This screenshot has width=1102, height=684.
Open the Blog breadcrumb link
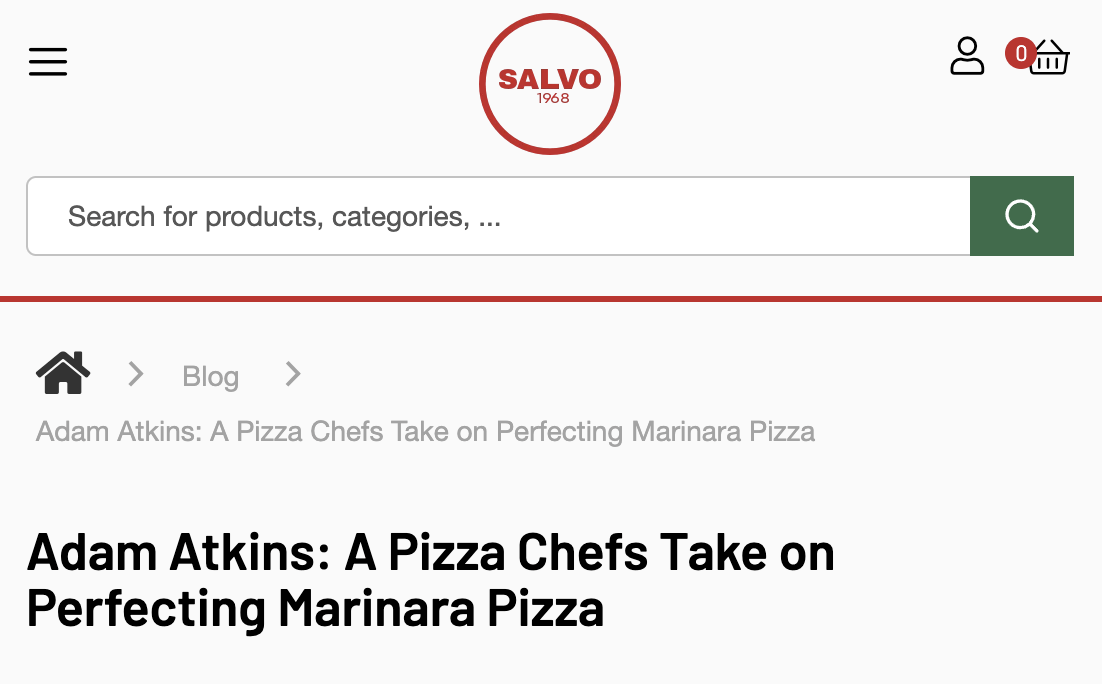tap(210, 376)
